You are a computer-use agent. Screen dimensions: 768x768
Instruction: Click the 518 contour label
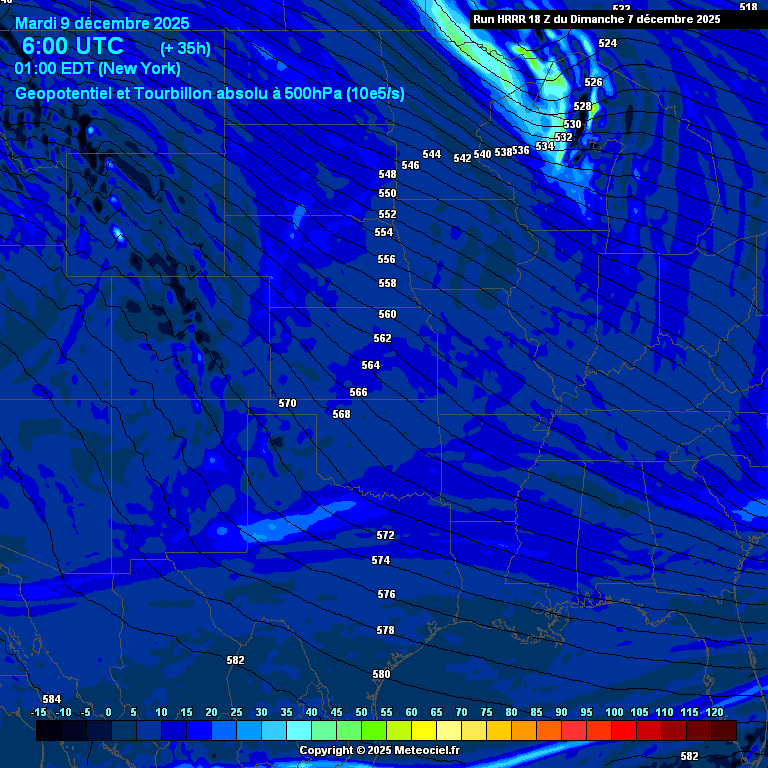pos(748,7)
